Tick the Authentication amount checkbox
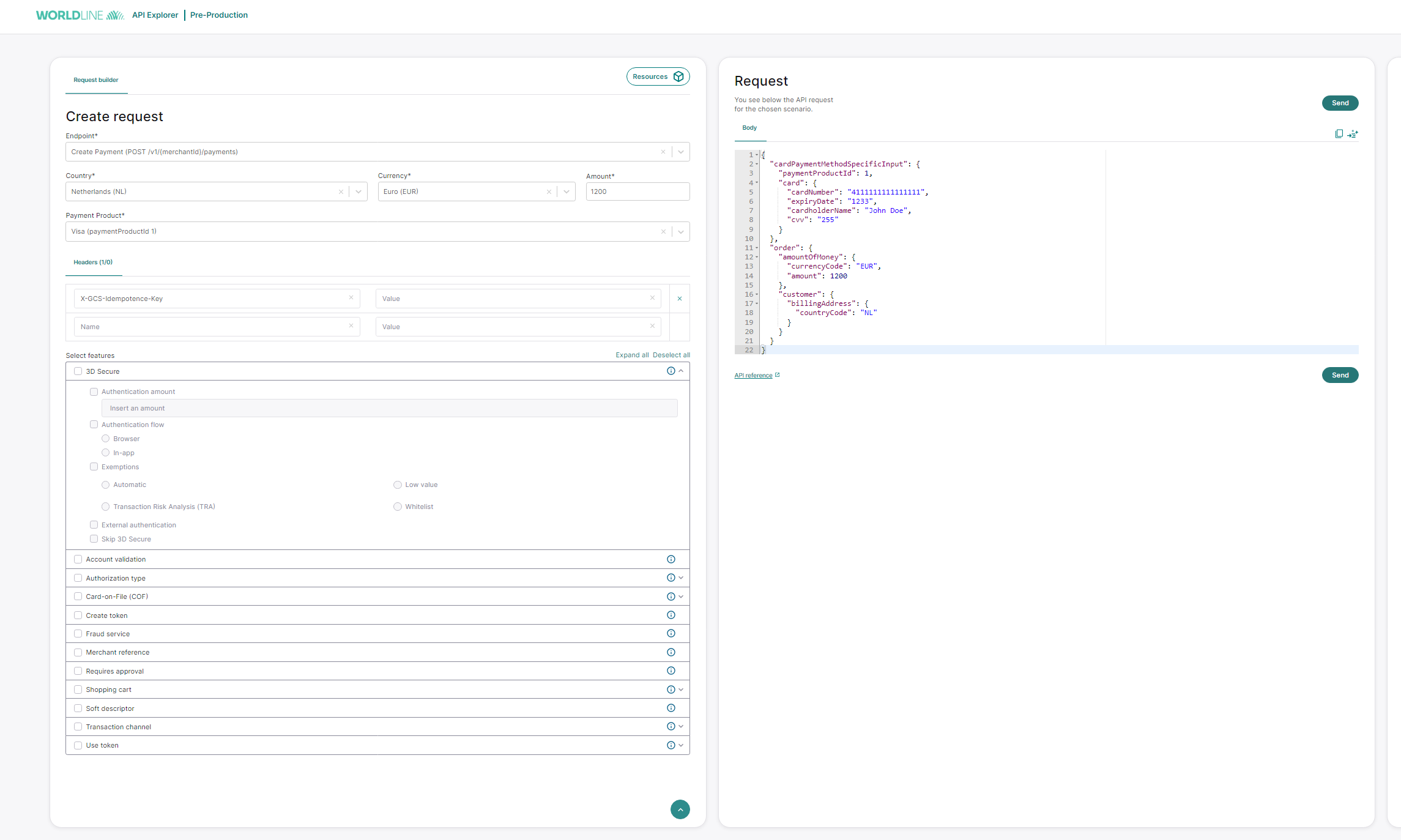 (x=94, y=392)
